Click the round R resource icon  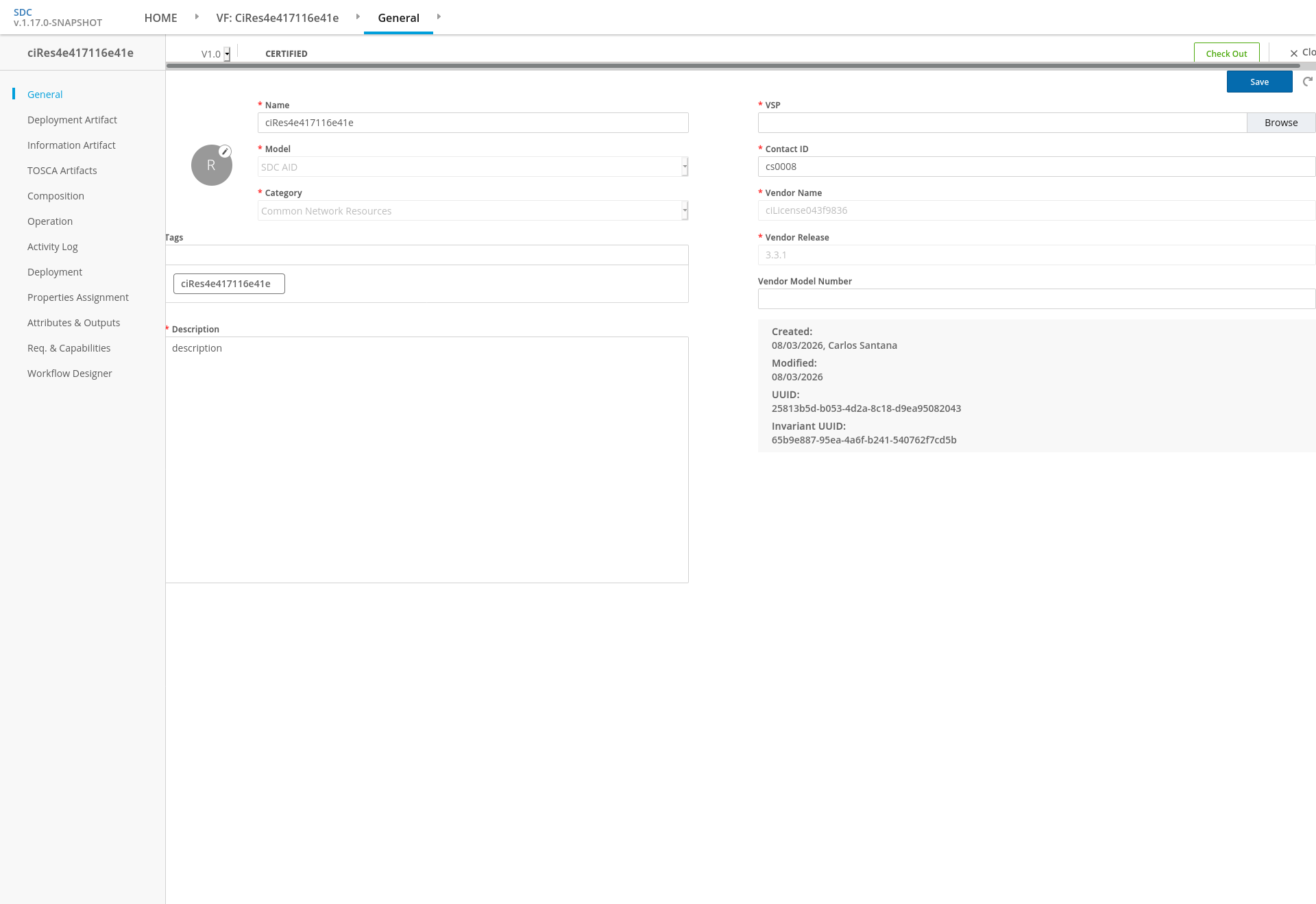tap(211, 165)
